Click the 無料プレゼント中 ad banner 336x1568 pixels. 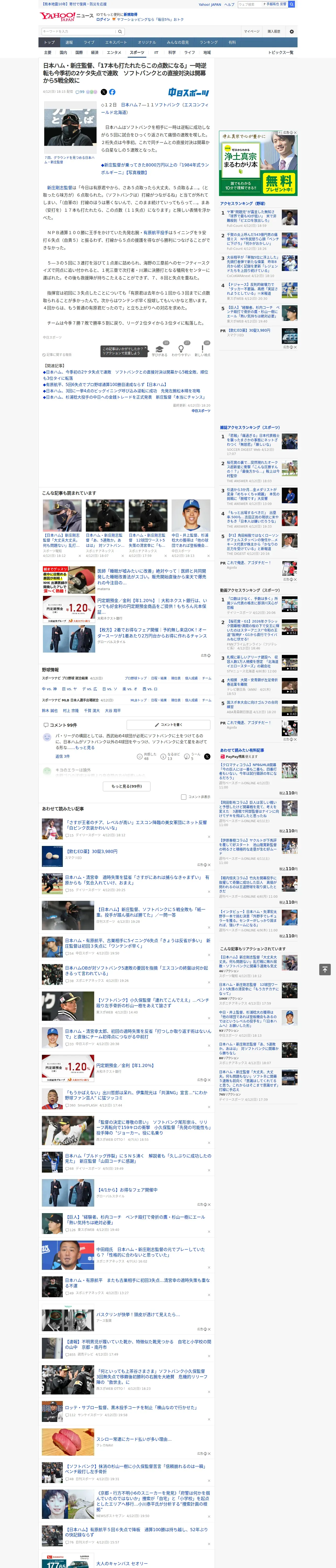[258, 163]
